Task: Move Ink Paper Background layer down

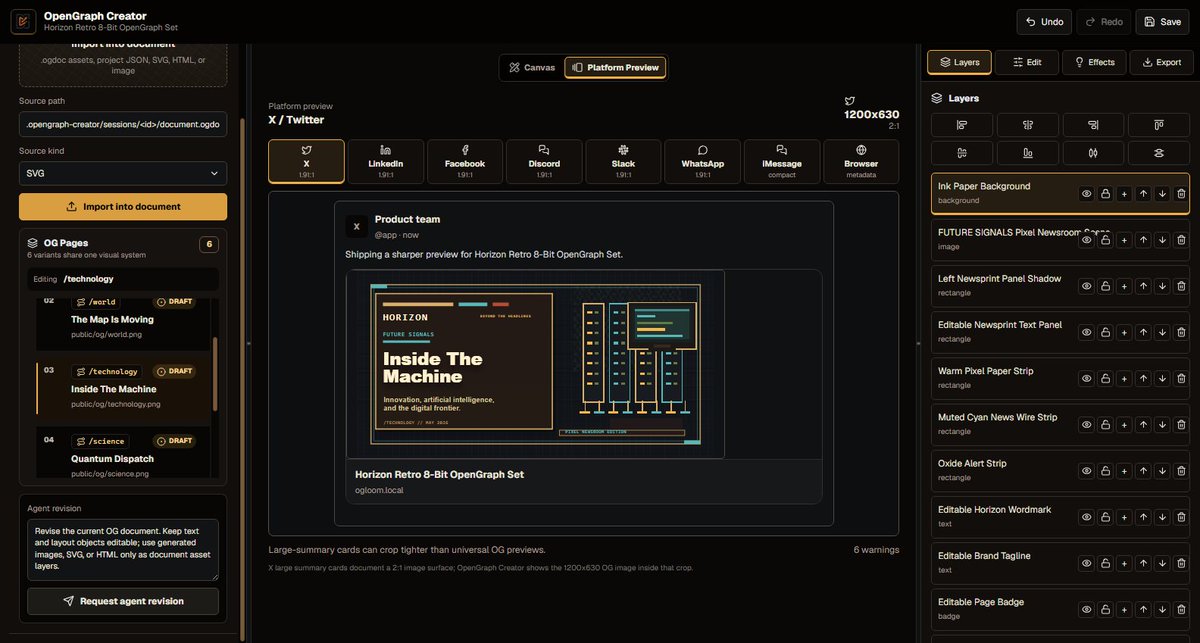Action: coord(1162,194)
